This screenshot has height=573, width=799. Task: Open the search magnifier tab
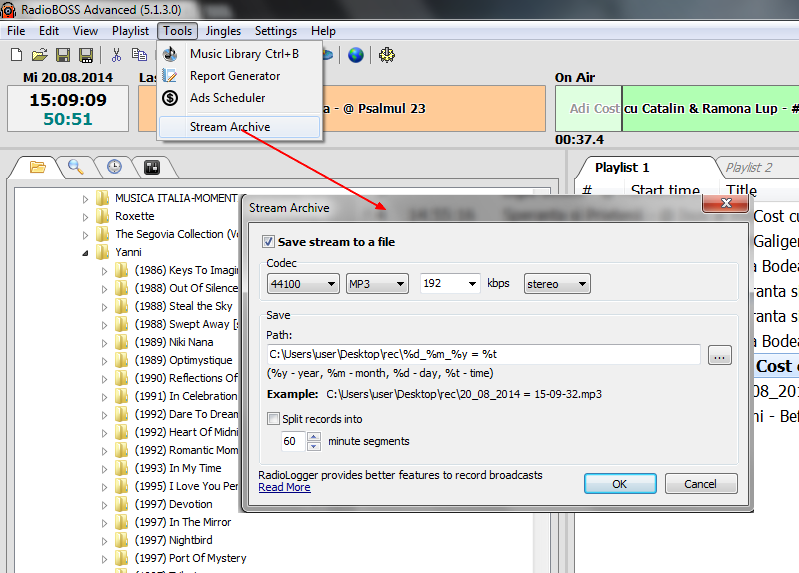(76, 167)
